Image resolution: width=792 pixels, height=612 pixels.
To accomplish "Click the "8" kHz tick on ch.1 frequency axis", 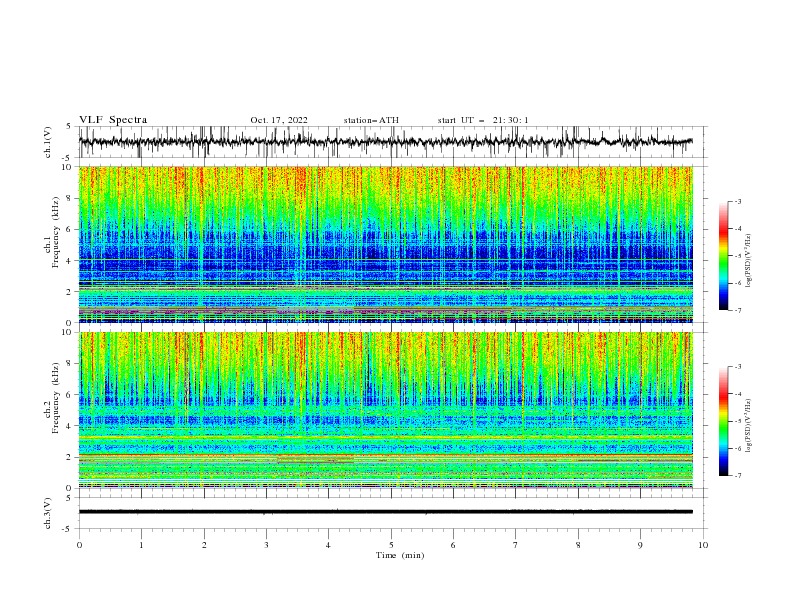I will [69, 198].
